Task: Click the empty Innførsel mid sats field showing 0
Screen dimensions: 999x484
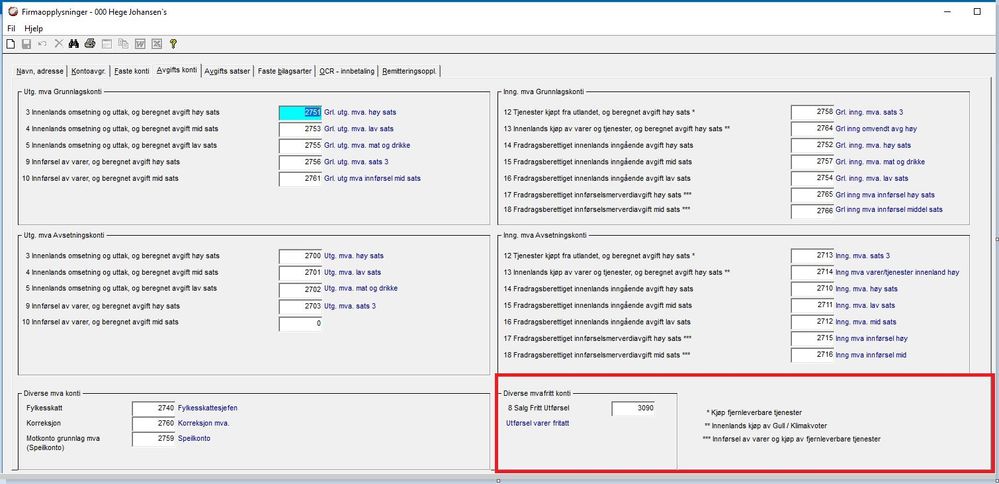Action: click(x=300, y=324)
